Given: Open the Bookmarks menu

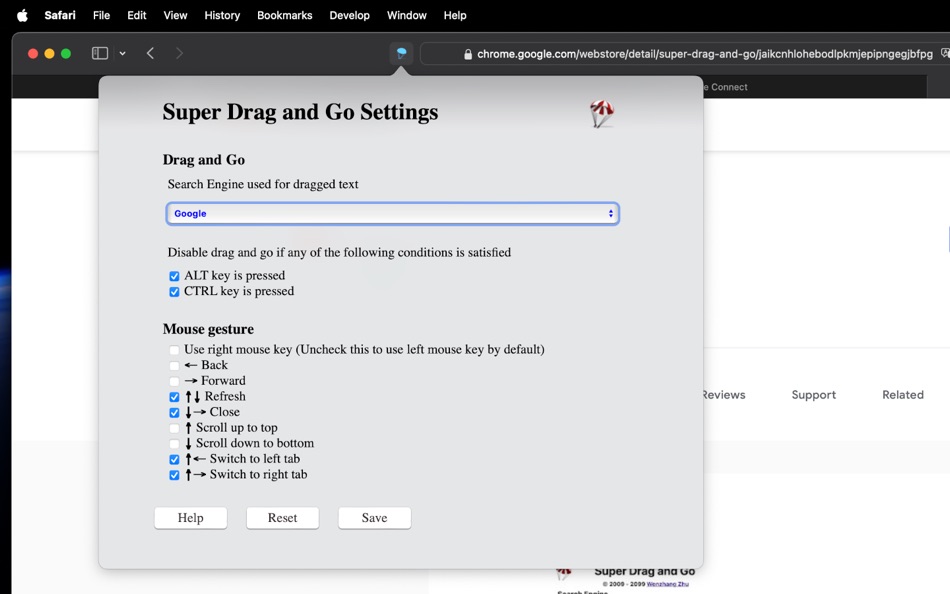Looking at the screenshot, I should [x=285, y=15].
